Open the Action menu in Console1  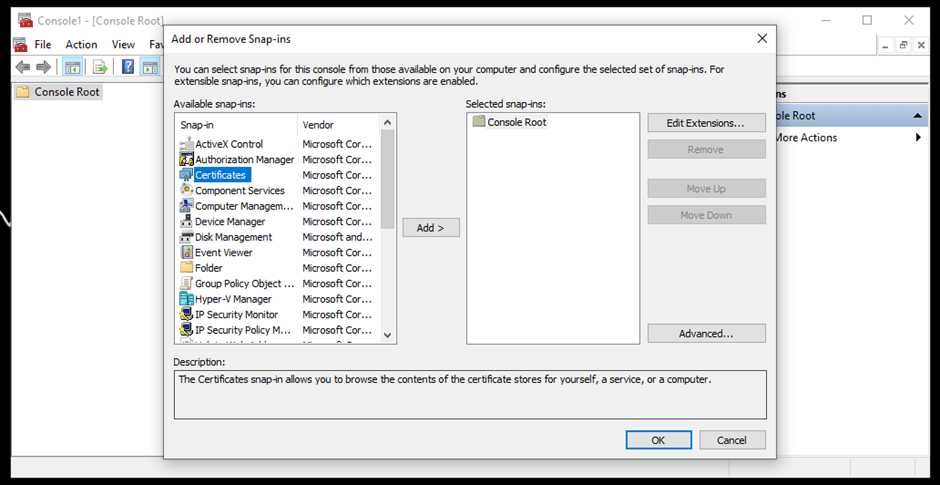point(82,44)
